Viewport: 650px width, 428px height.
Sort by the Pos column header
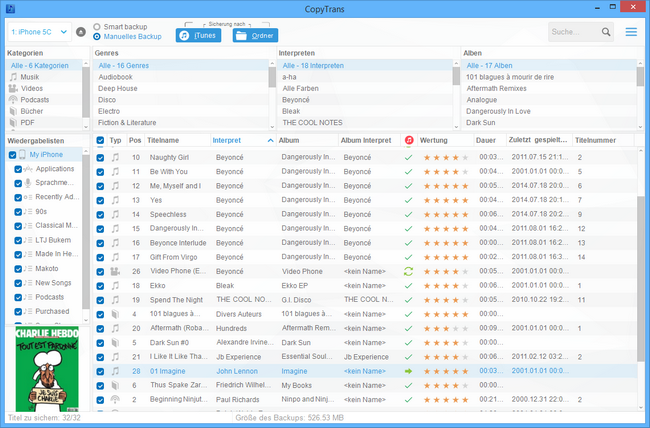click(135, 140)
